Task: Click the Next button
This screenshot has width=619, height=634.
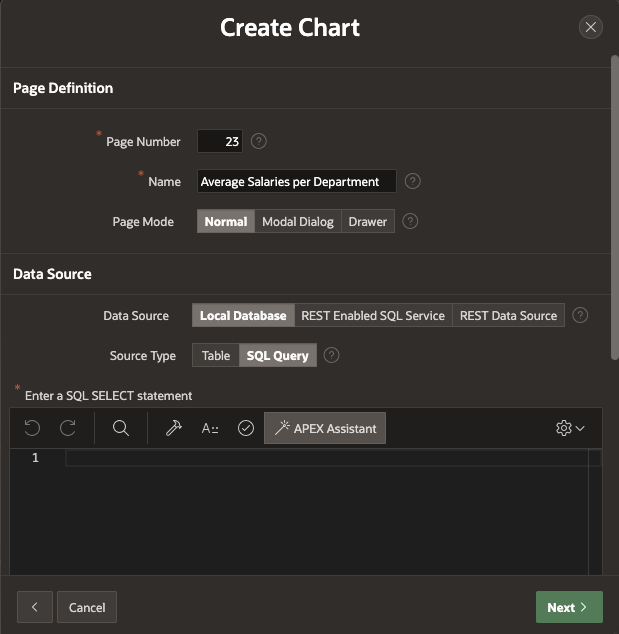Action: [x=569, y=607]
